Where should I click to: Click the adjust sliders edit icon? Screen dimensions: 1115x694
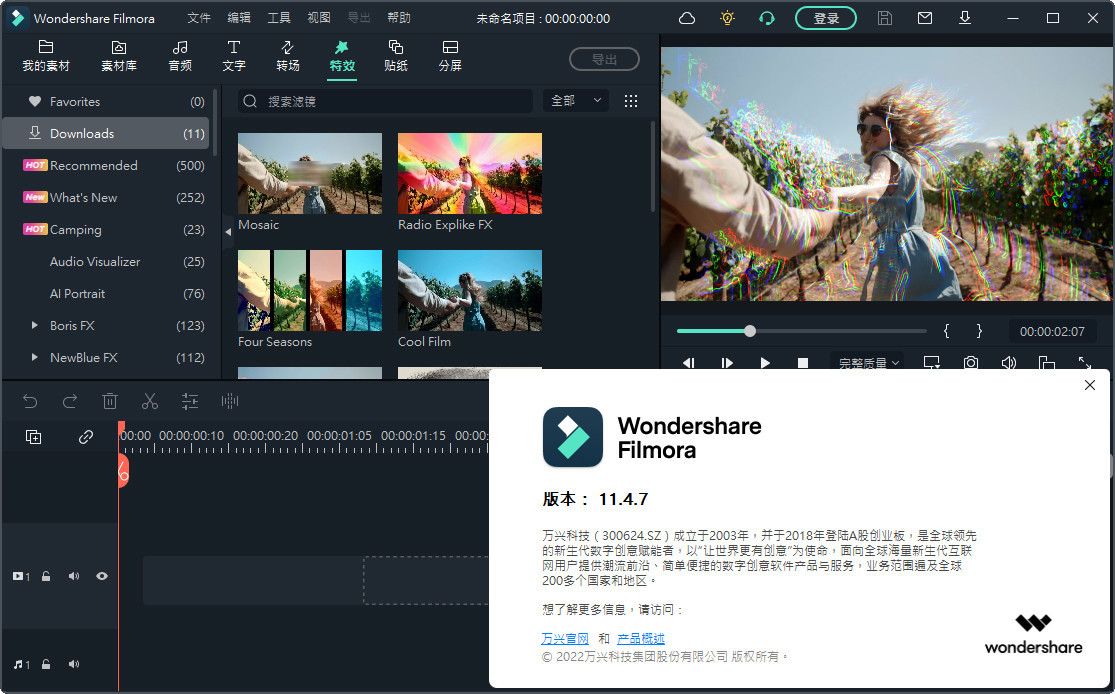coord(190,402)
